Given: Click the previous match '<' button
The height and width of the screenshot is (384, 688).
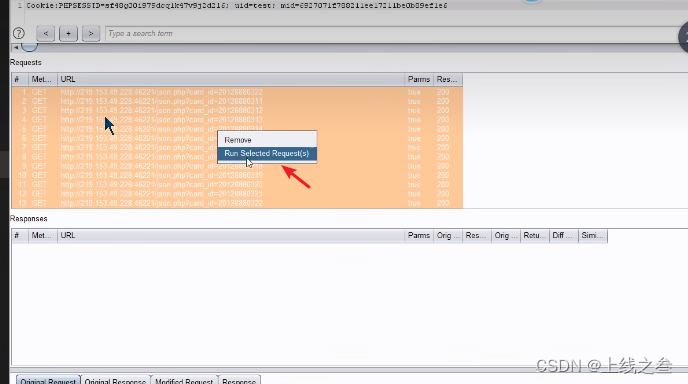Looking at the screenshot, I should [x=46, y=33].
